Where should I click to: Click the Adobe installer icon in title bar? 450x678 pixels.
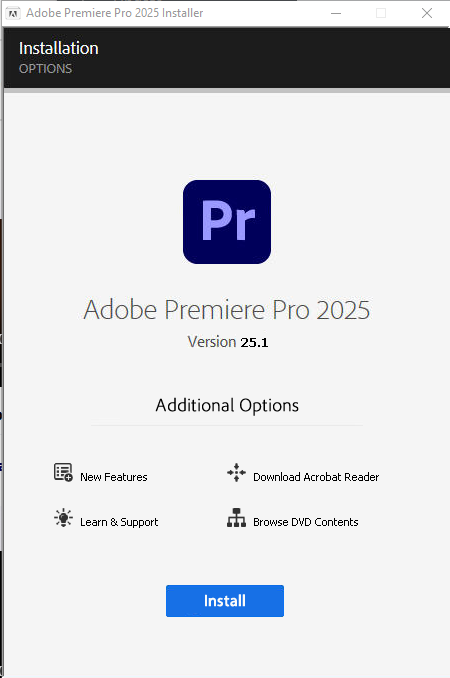pos(13,13)
